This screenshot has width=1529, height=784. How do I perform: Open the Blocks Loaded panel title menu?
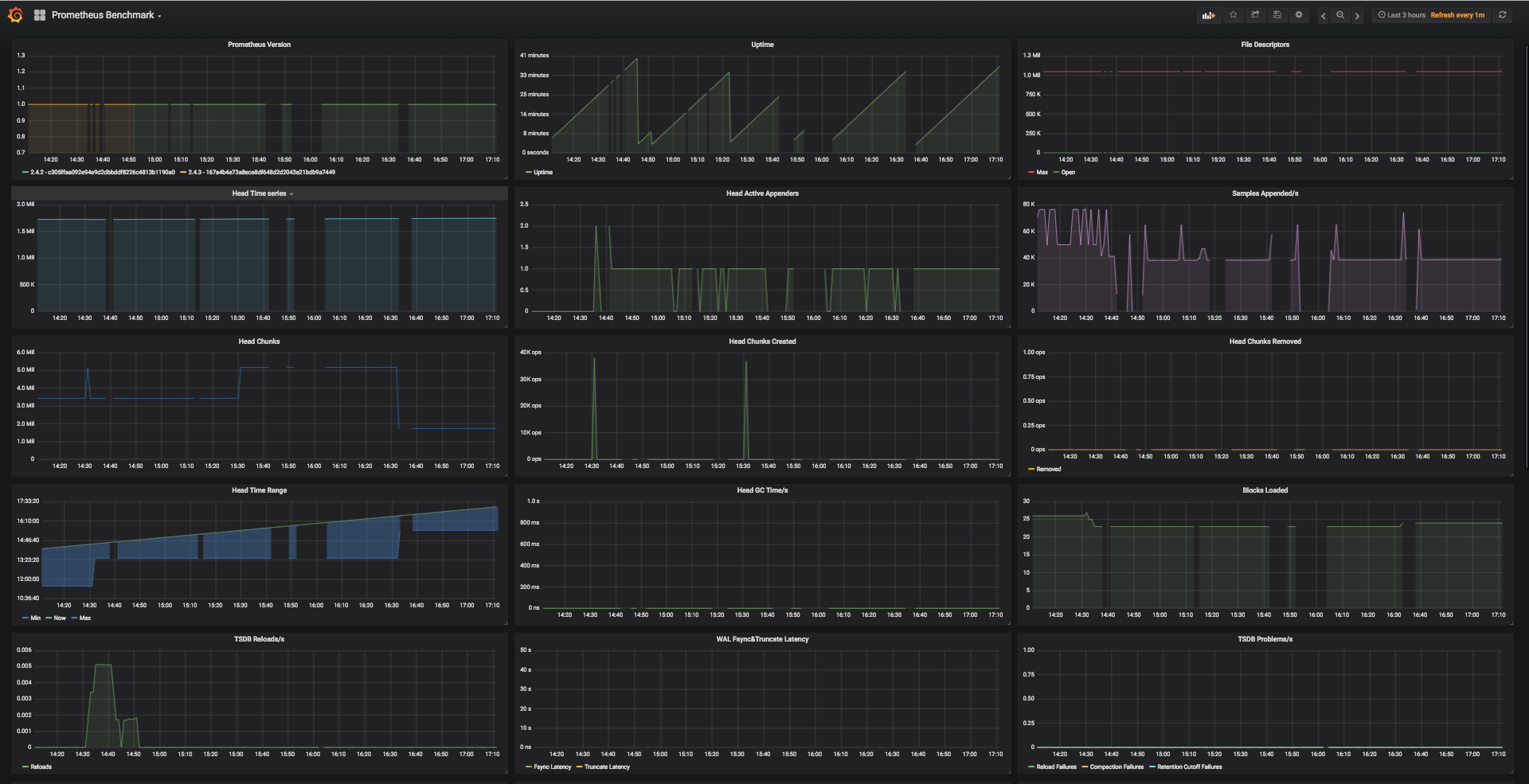tap(1265, 490)
